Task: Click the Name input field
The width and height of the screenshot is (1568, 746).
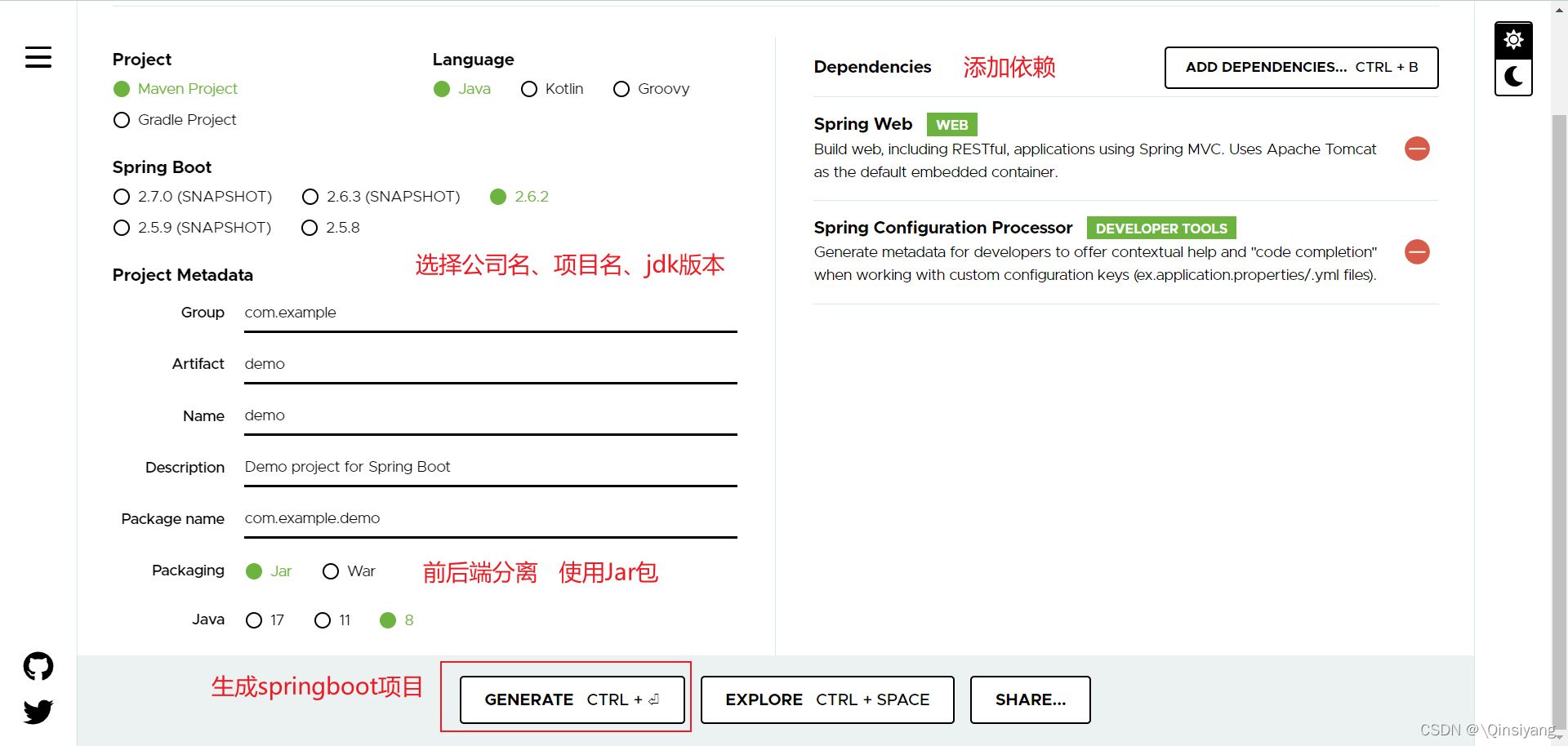Action: pos(490,416)
